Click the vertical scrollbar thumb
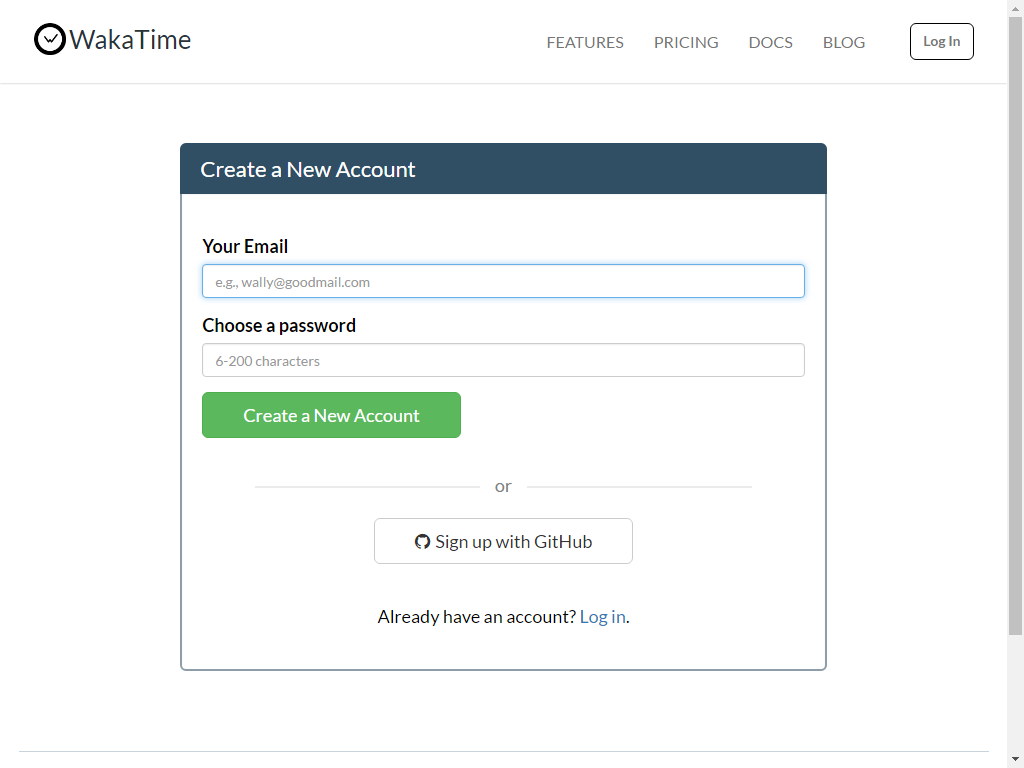1024x768 pixels. click(x=1016, y=326)
